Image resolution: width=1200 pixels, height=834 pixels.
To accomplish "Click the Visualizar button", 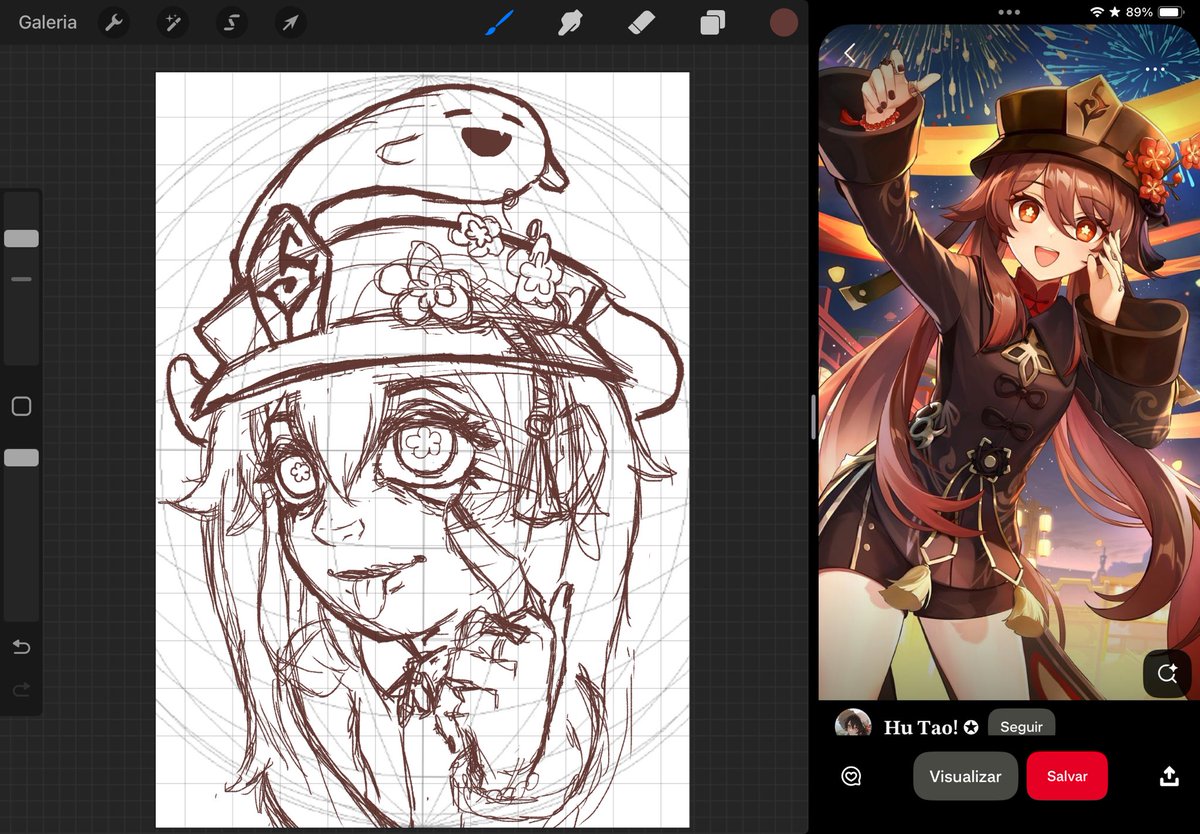I will pyautogui.click(x=965, y=776).
